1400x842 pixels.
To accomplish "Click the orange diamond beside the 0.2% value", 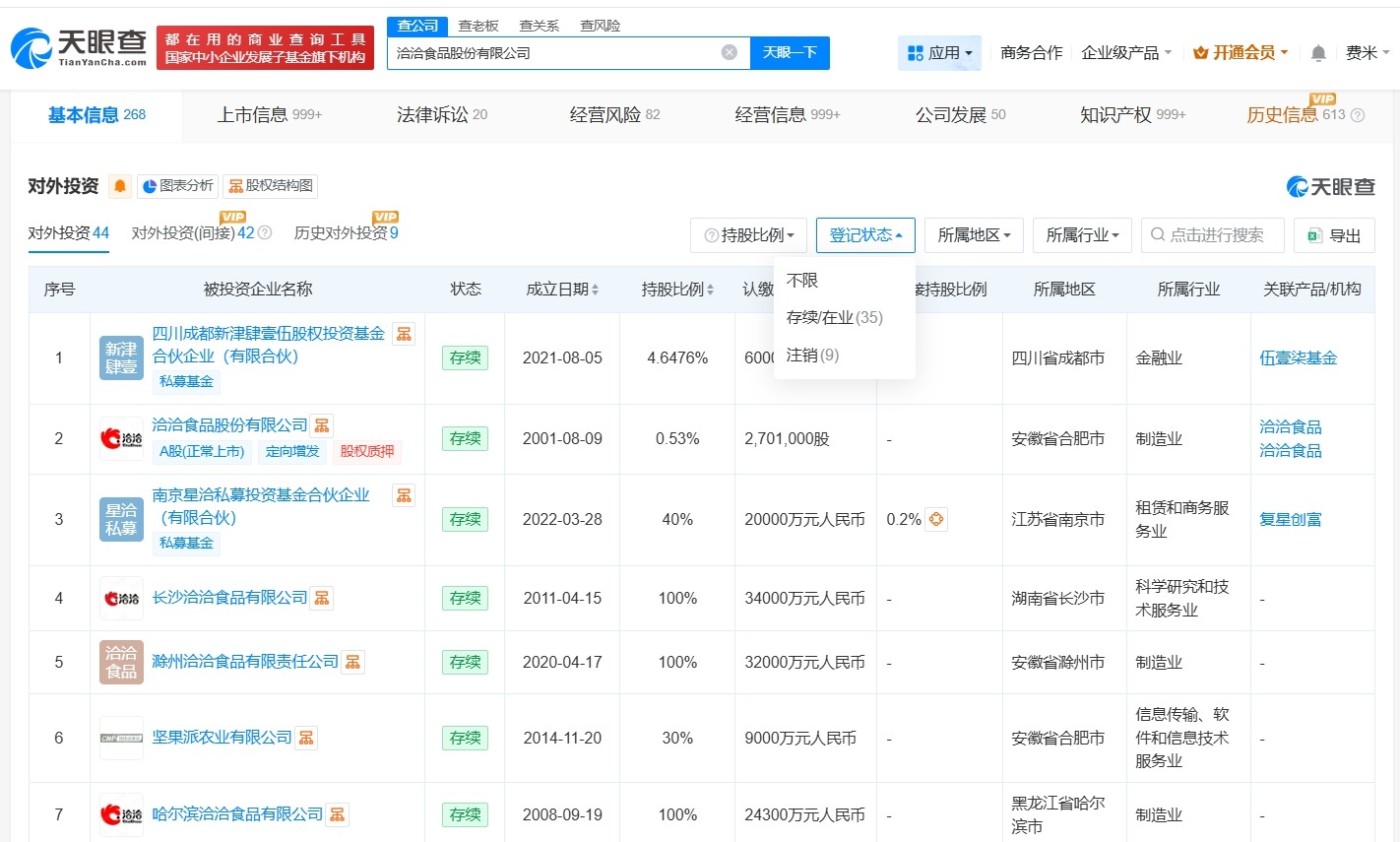I will pos(935,519).
